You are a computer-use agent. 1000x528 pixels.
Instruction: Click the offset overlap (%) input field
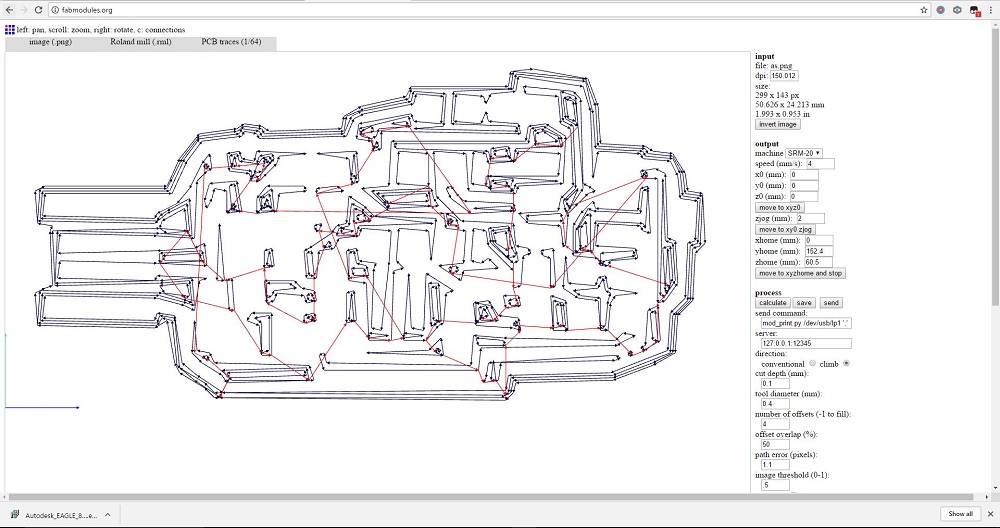click(775, 444)
